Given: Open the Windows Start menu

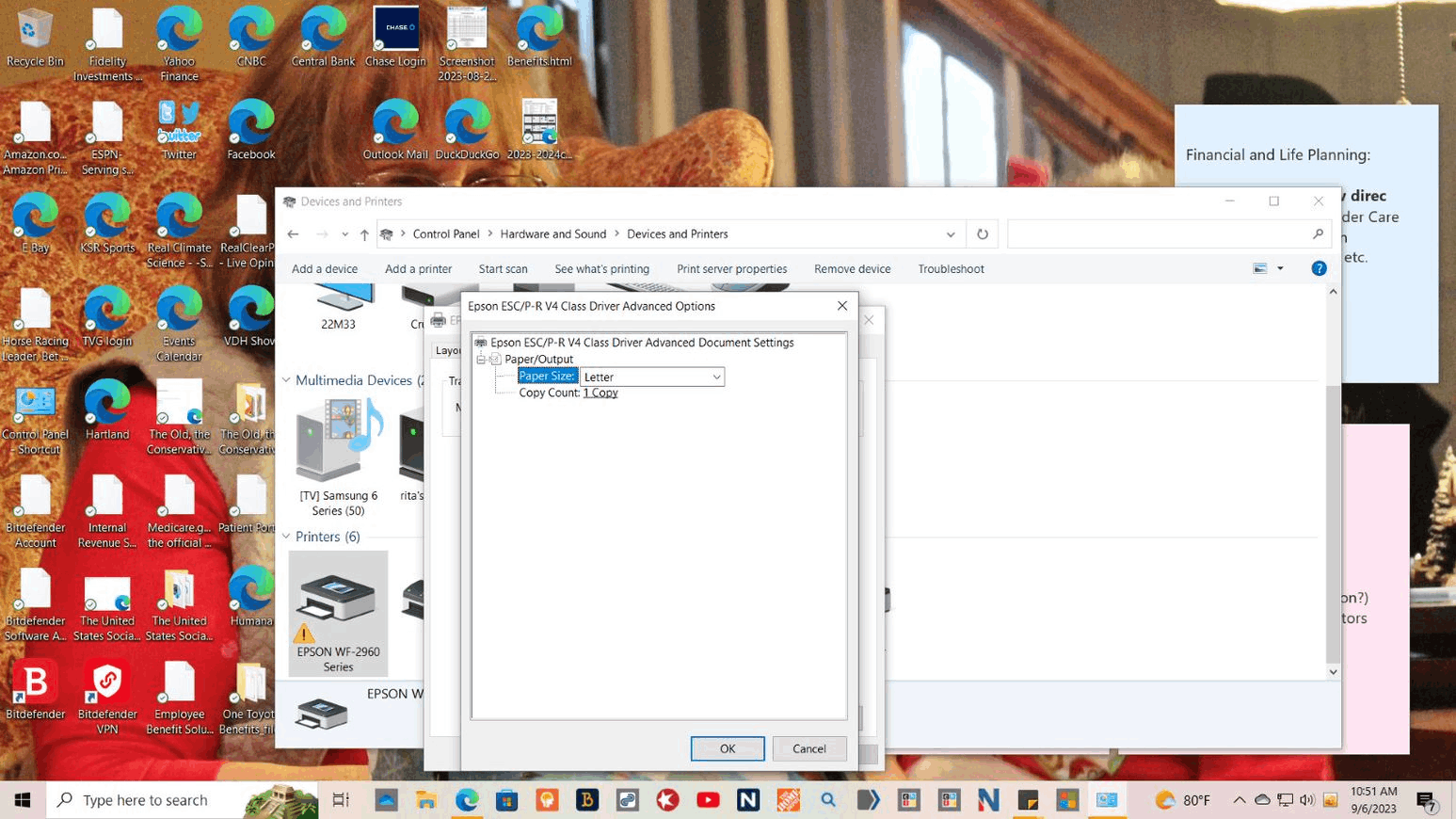Looking at the screenshot, I should pos(23,800).
